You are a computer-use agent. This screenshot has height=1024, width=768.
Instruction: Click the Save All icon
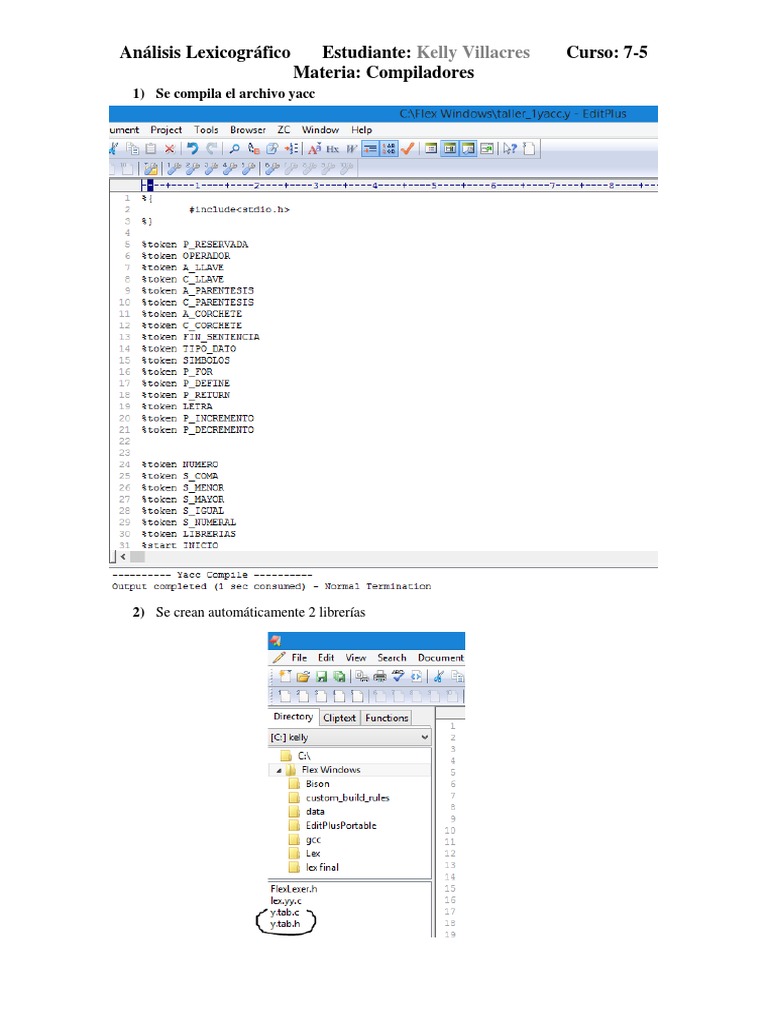(x=339, y=677)
